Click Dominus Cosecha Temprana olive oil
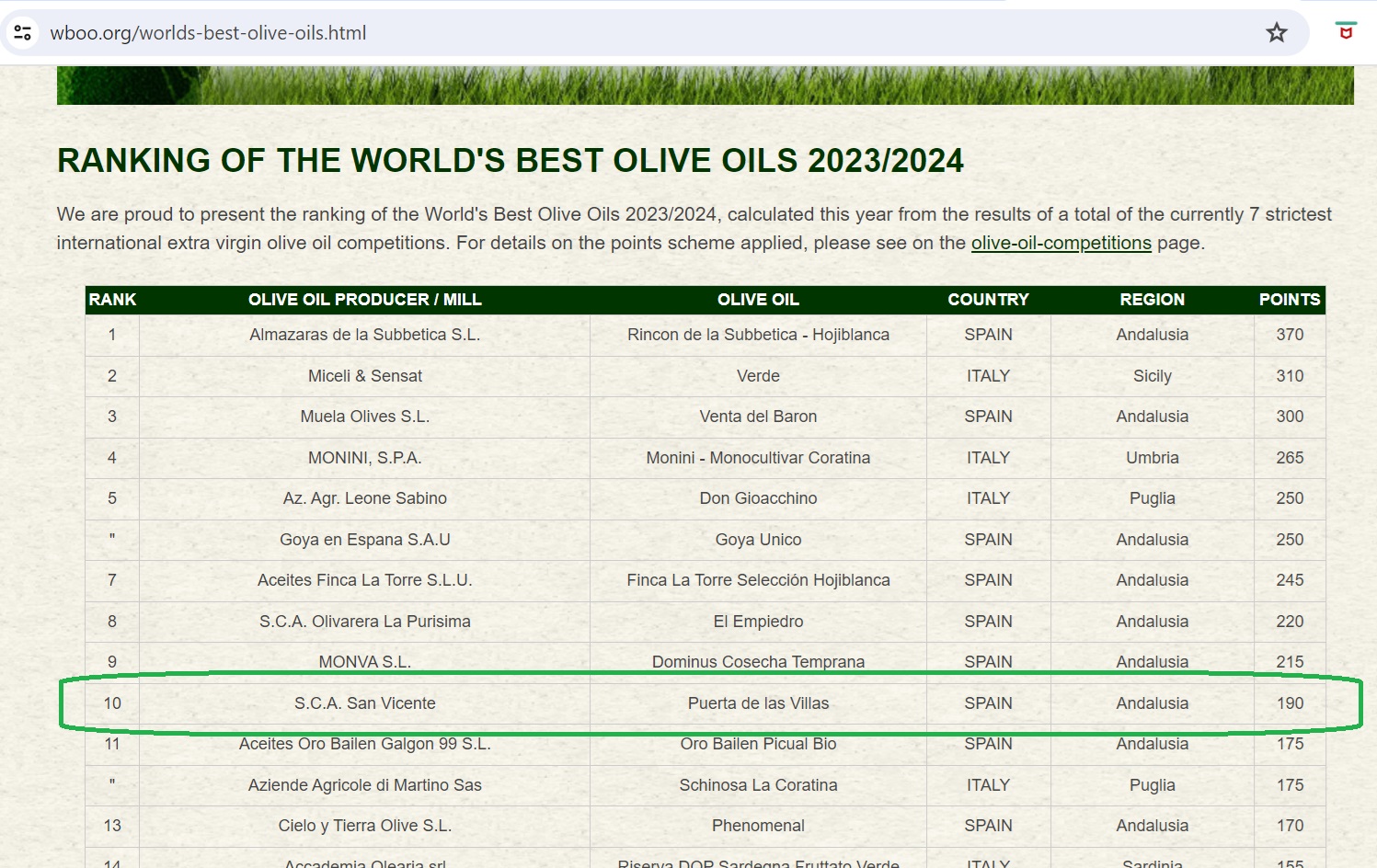Viewport: 1377px width, 868px height. click(x=758, y=662)
